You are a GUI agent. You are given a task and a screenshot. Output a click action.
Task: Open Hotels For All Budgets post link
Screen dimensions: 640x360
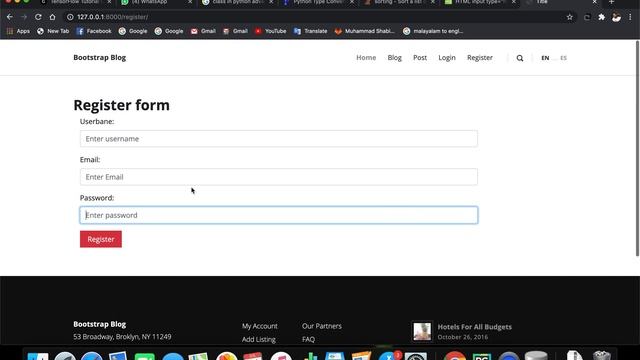475,327
